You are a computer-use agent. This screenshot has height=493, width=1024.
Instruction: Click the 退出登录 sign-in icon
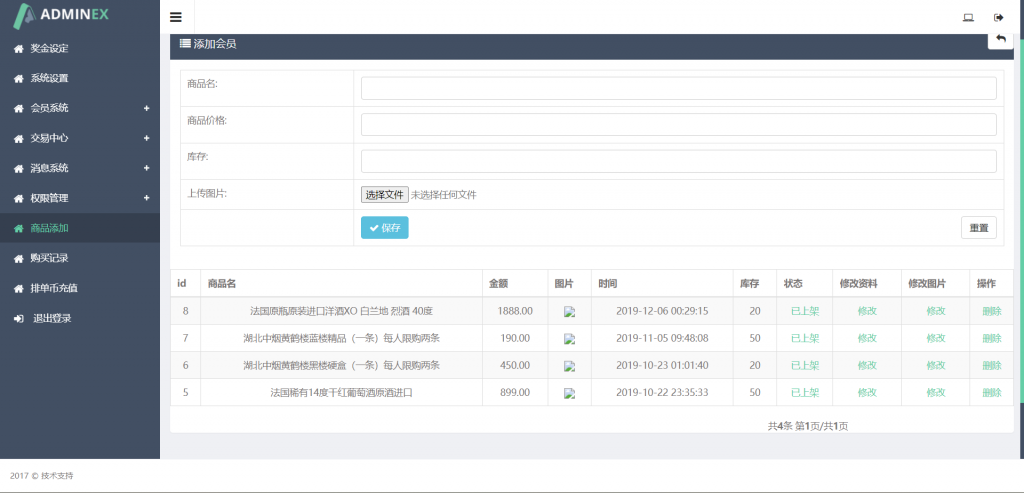click(18, 318)
